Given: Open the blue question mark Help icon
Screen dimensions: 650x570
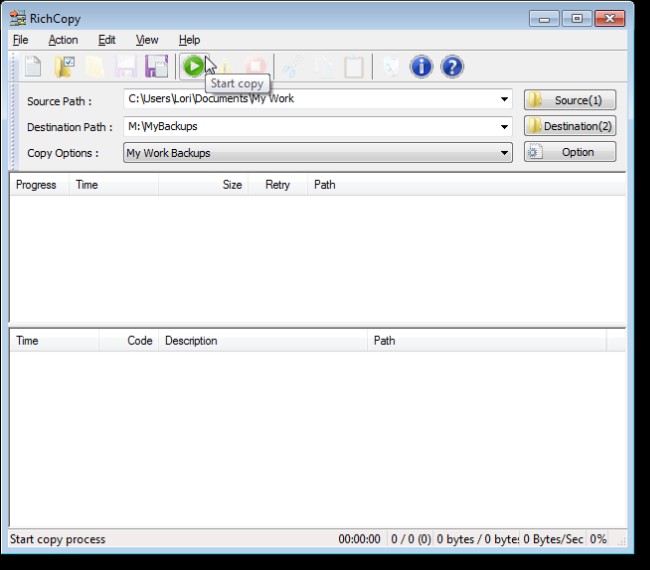Looking at the screenshot, I should (452, 66).
